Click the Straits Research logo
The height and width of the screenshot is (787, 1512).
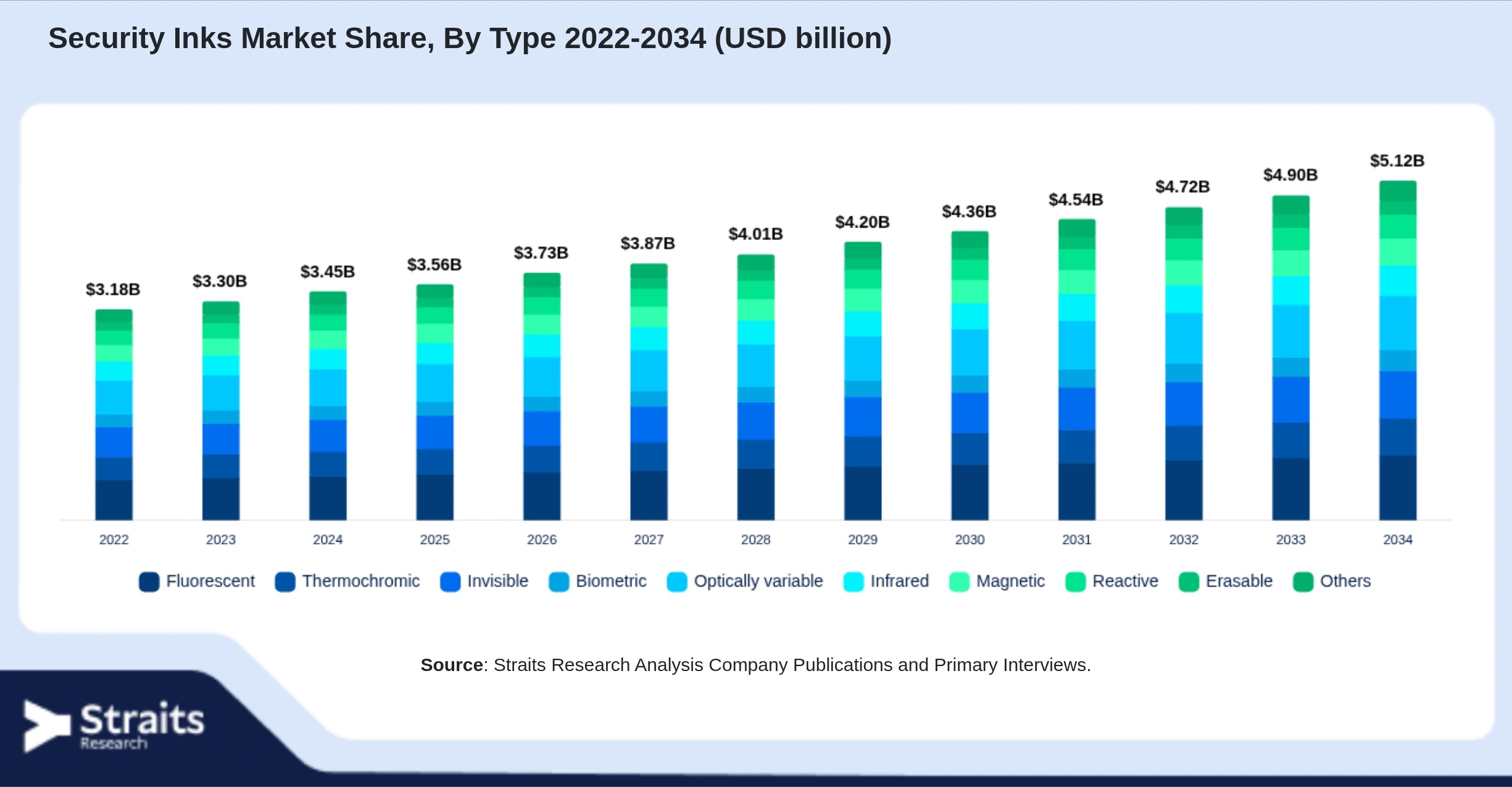[x=114, y=726]
